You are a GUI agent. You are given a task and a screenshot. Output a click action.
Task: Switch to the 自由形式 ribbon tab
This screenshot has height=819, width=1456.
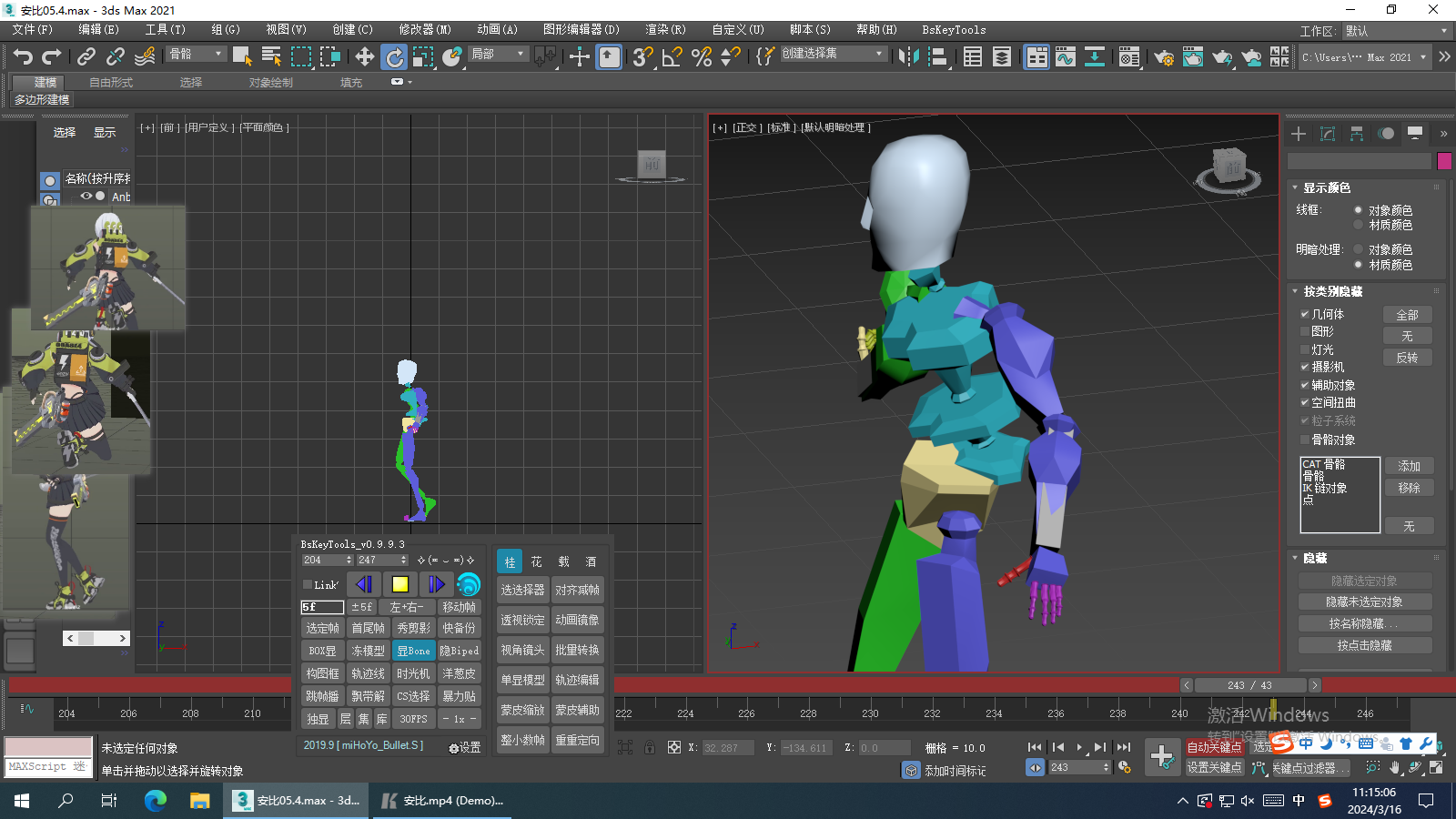(x=111, y=82)
